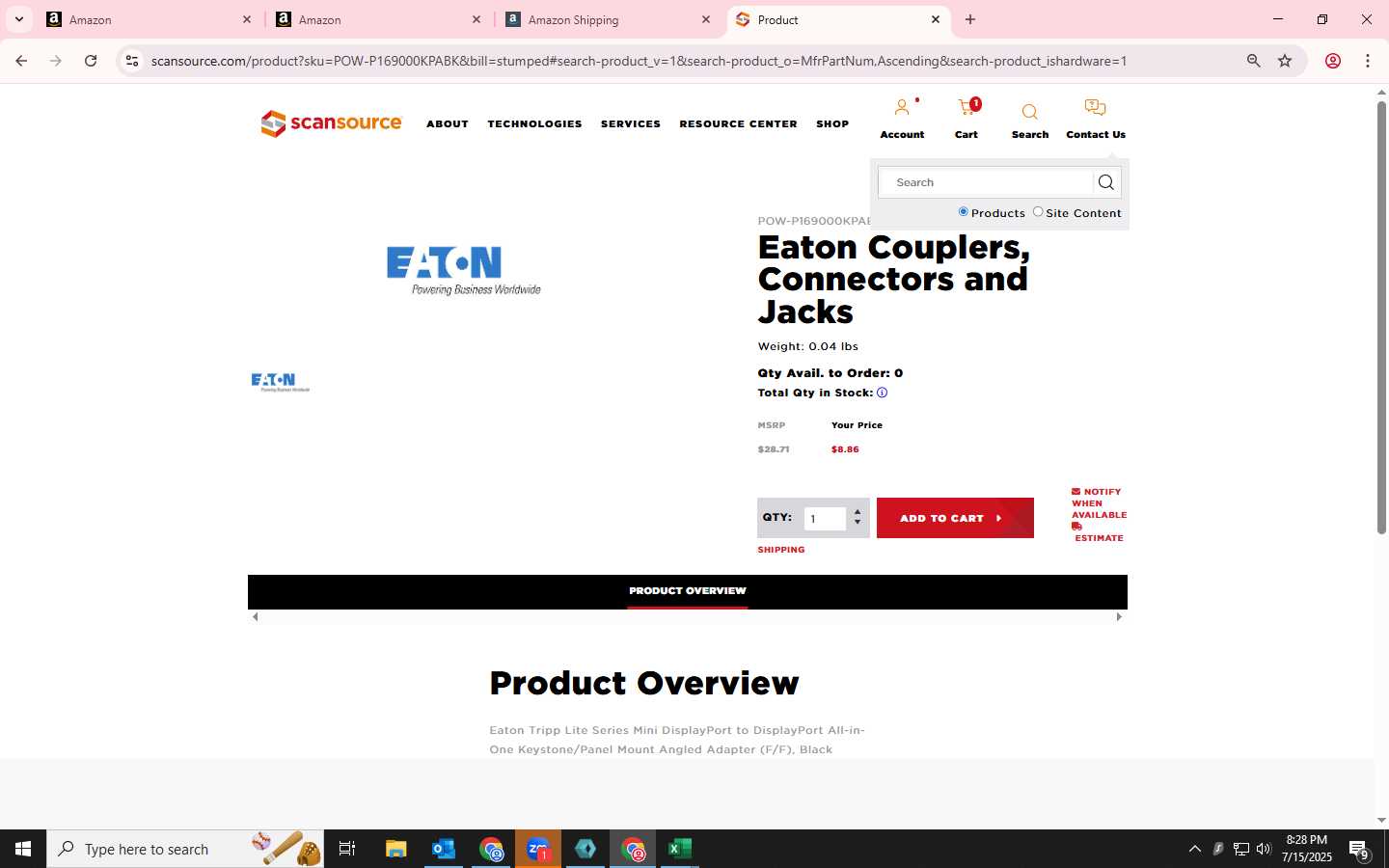
Task: Close the Amazon Shipping tab
Action: point(706,19)
